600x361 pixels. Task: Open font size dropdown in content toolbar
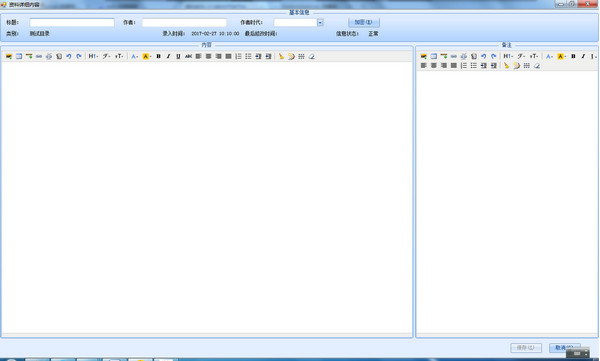[119, 56]
